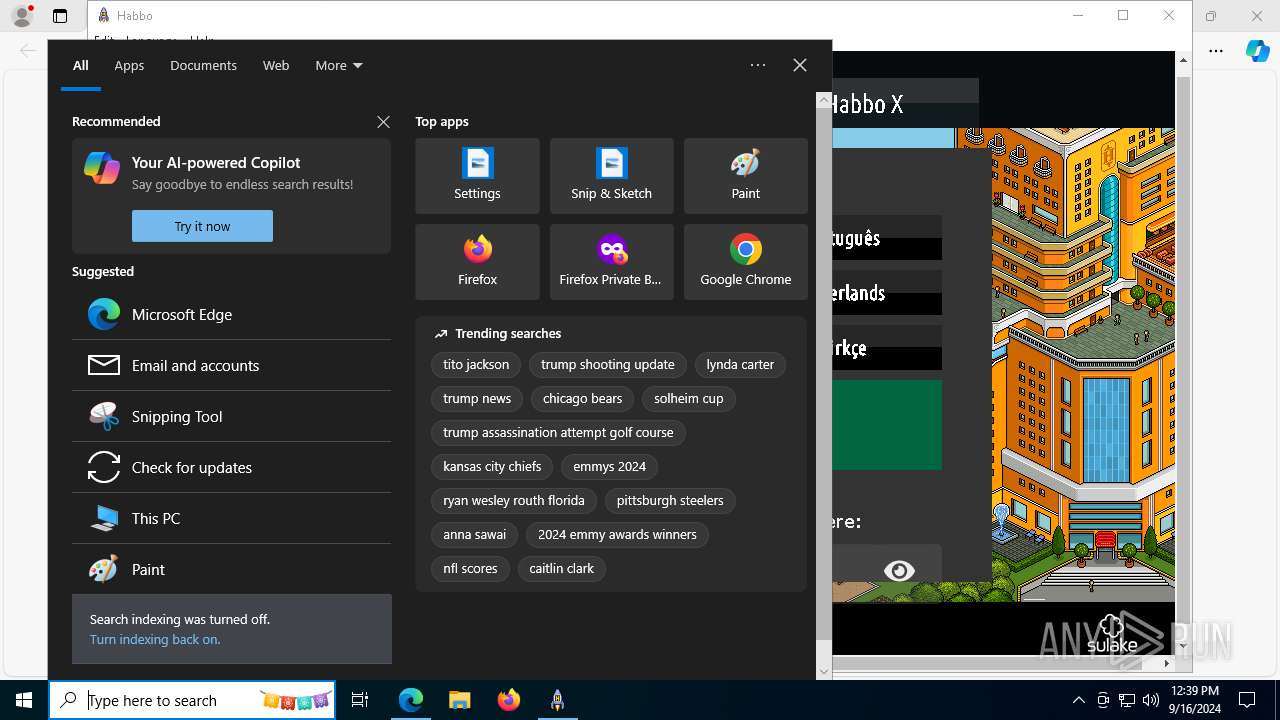This screenshot has width=1280, height=720.
Task: Switch to Habbo launcher taskbar icon
Action: (557, 700)
